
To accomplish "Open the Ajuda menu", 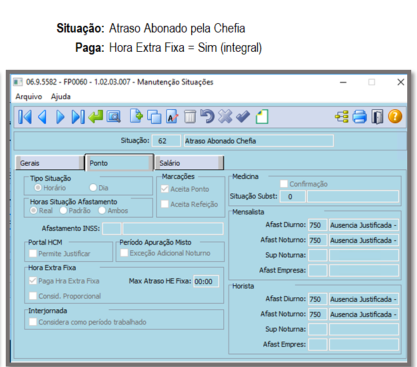I will point(61,97).
